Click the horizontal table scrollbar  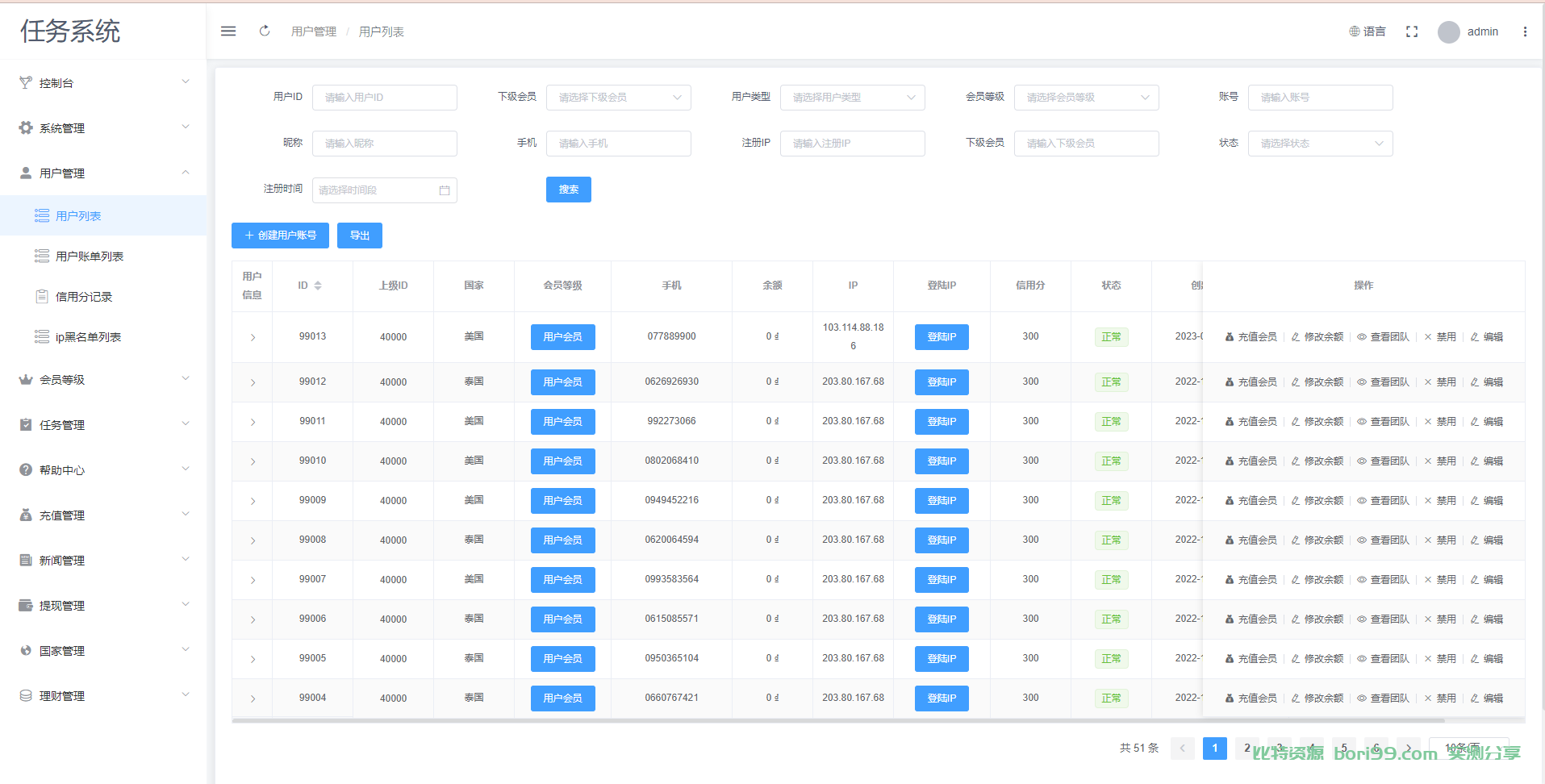tap(837, 720)
